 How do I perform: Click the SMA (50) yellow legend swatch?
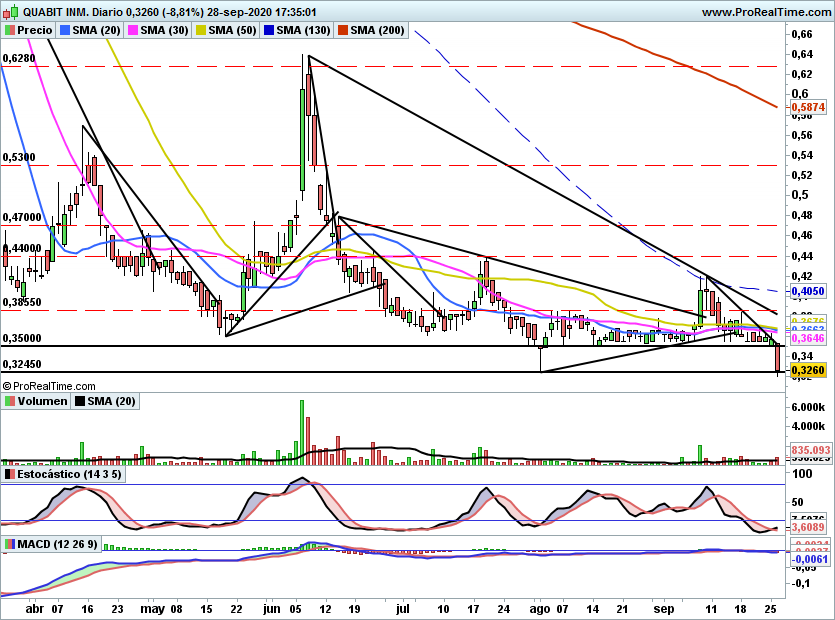tap(201, 30)
